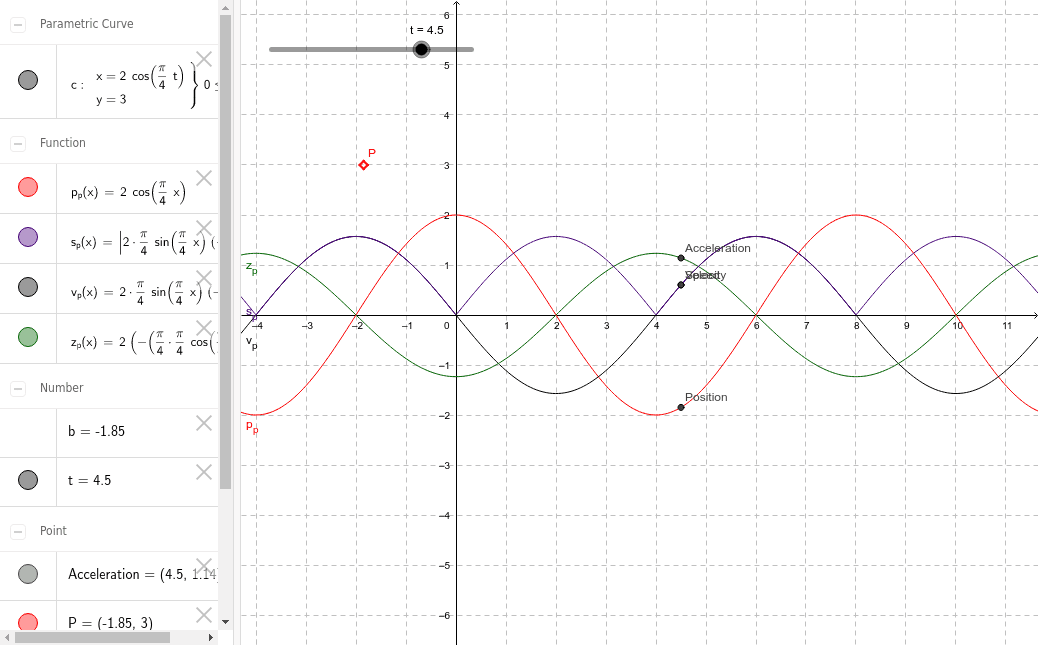Delete the number t = 4.5
The height and width of the screenshot is (647, 1040).
click(x=204, y=472)
